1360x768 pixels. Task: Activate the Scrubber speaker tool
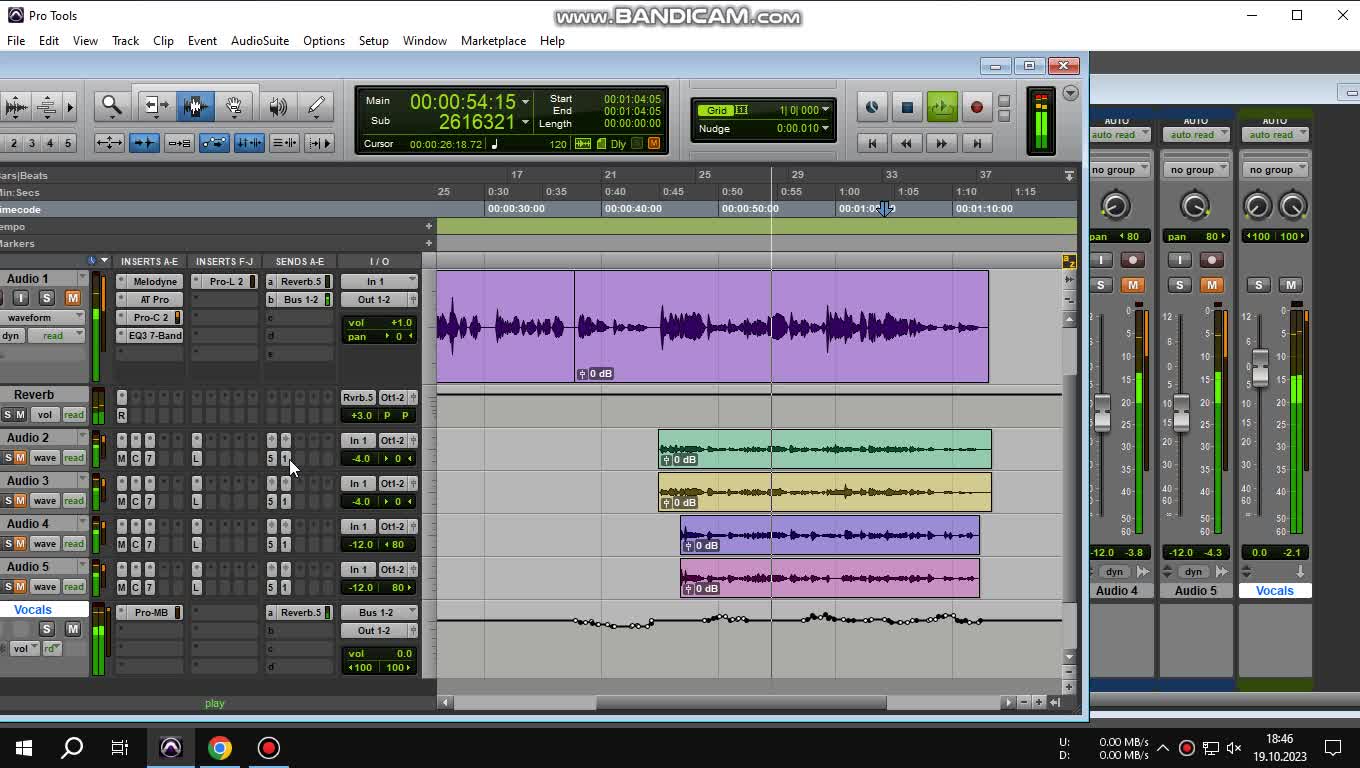pos(277,105)
